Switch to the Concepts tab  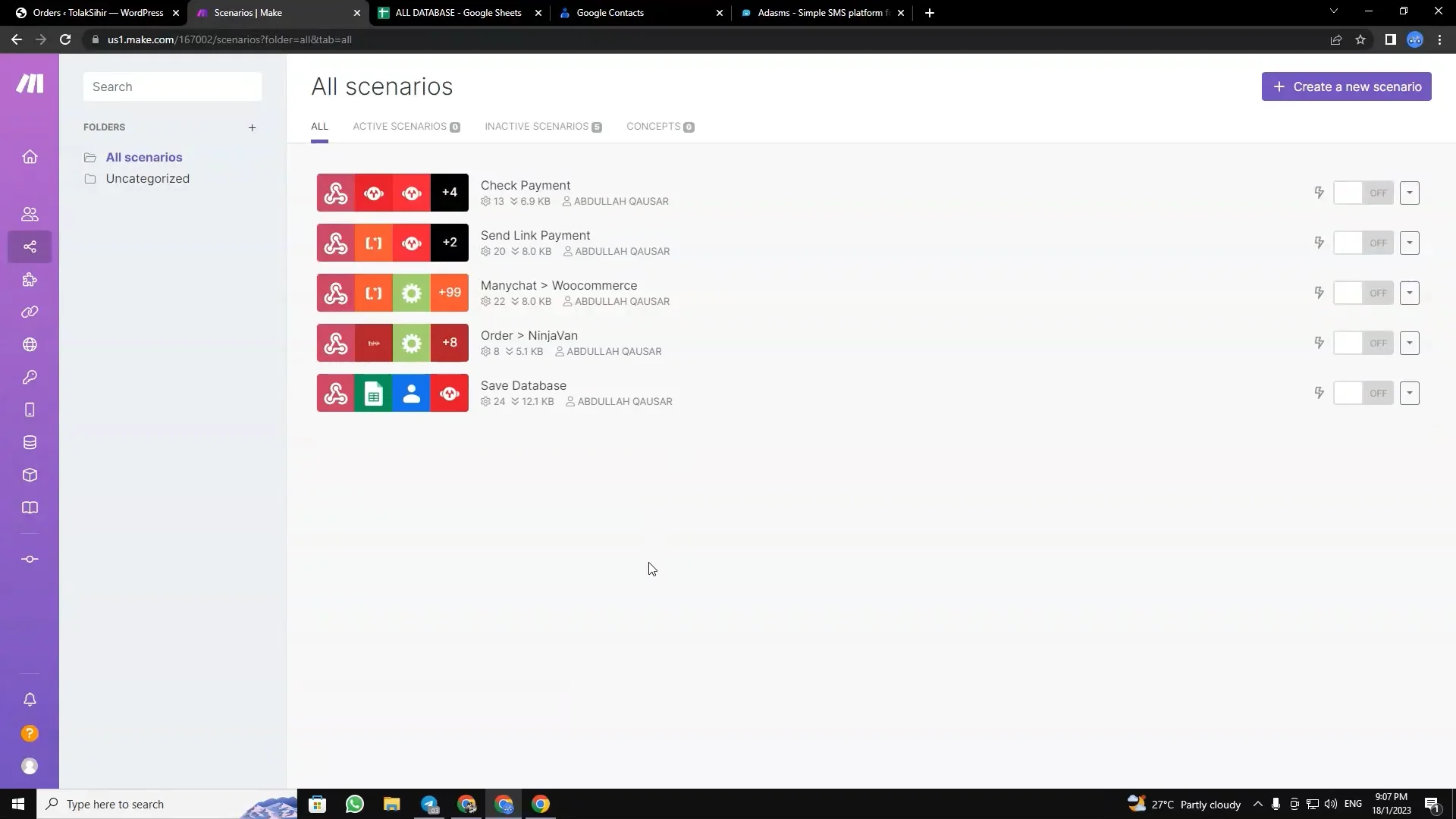click(660, 127)
